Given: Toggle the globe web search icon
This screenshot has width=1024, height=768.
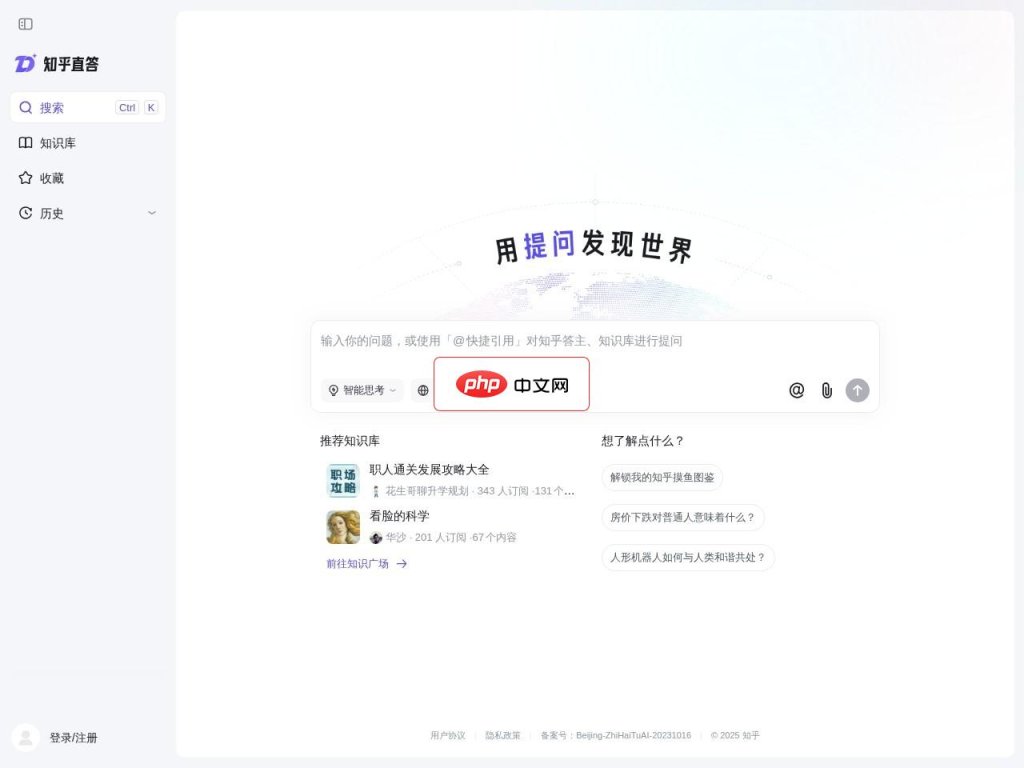Looking at the screenshot, I should click(x=423, y=391).
